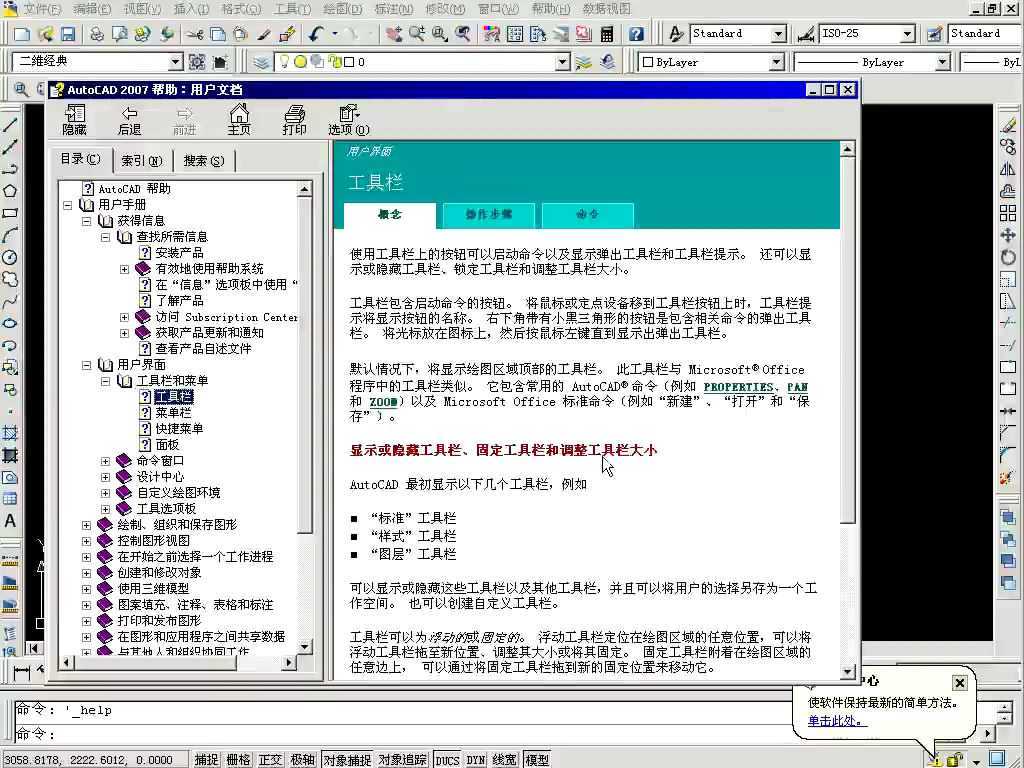1024x768 pixels.
Task: Click the help content vertical scrollbar thumb
Action: (x=847, y=342)
